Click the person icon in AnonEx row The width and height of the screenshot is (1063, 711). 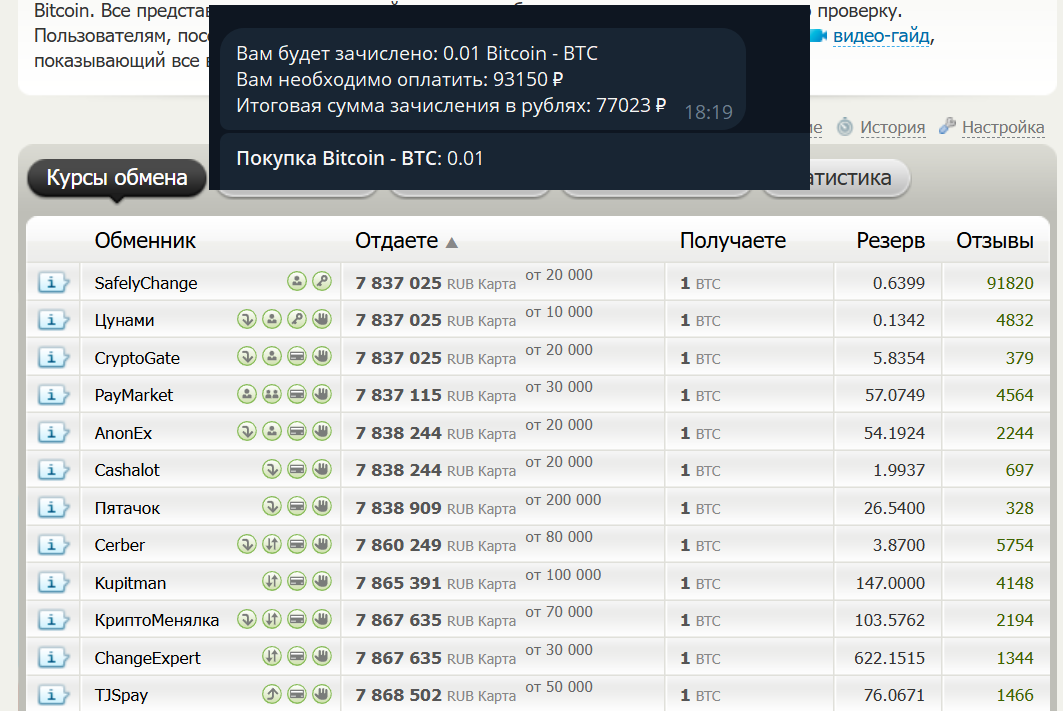(x=271, y=432)
